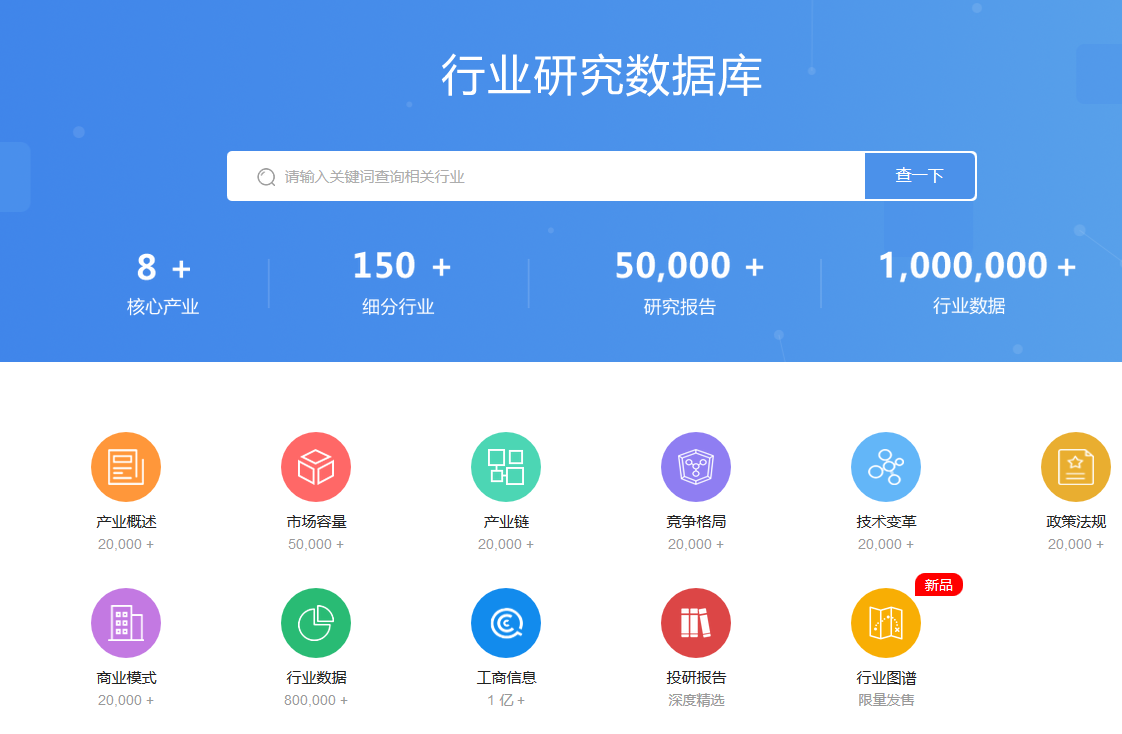Open the 投研报告 books icon
Screen dimensions: 1122x734
(695, 622)
